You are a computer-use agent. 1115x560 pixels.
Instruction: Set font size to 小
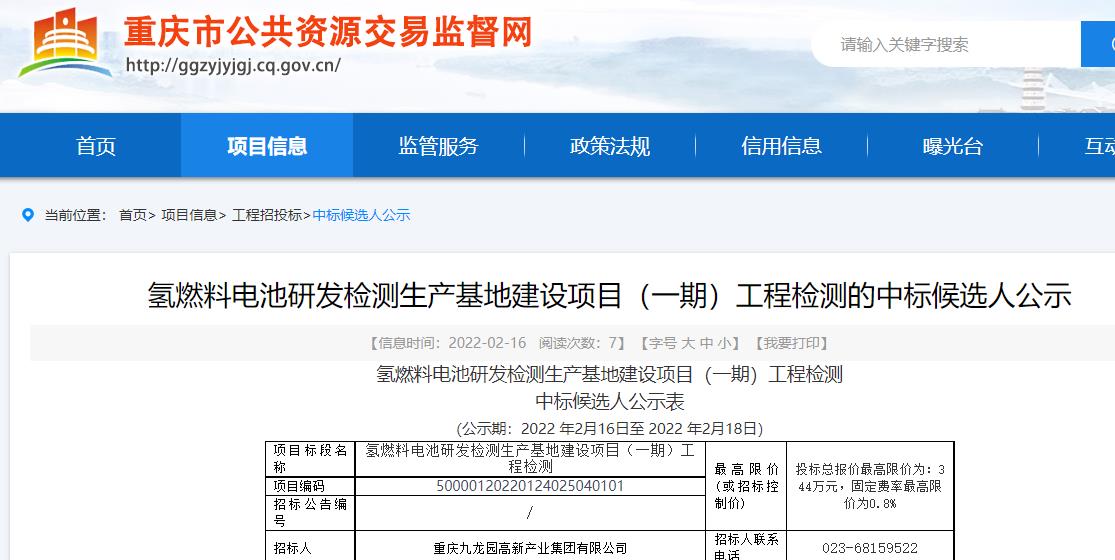(x=724, y=343)
